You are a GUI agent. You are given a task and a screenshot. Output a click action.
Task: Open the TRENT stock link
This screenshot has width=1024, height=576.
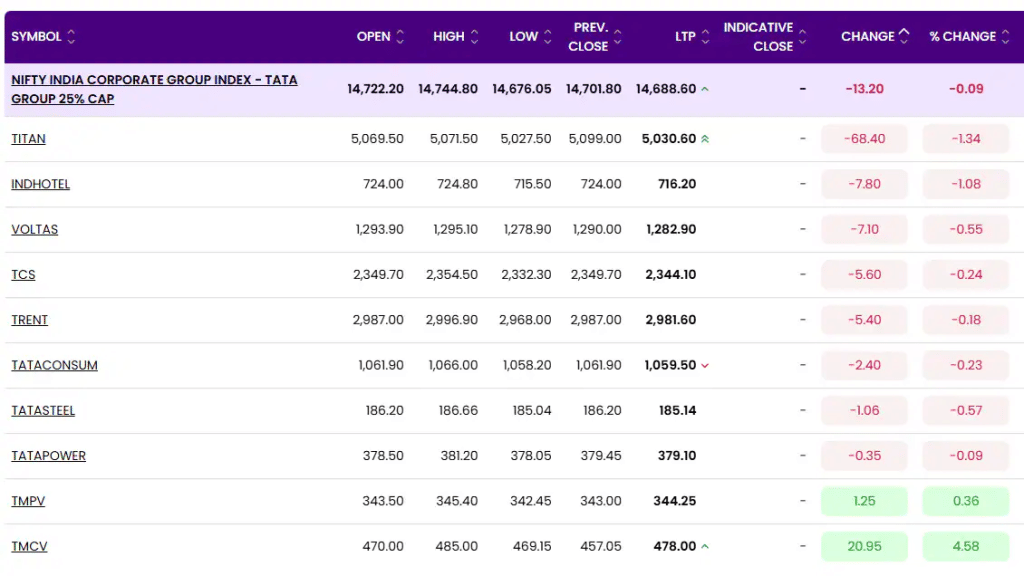29,320
